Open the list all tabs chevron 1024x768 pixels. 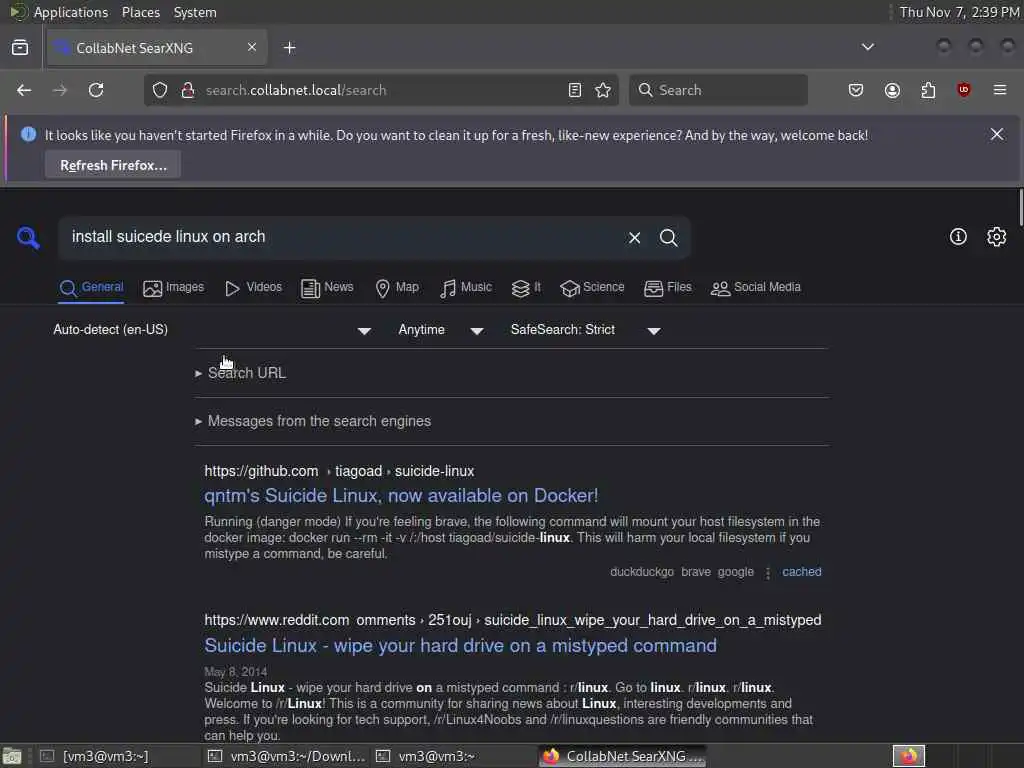(x=867, y=47)
